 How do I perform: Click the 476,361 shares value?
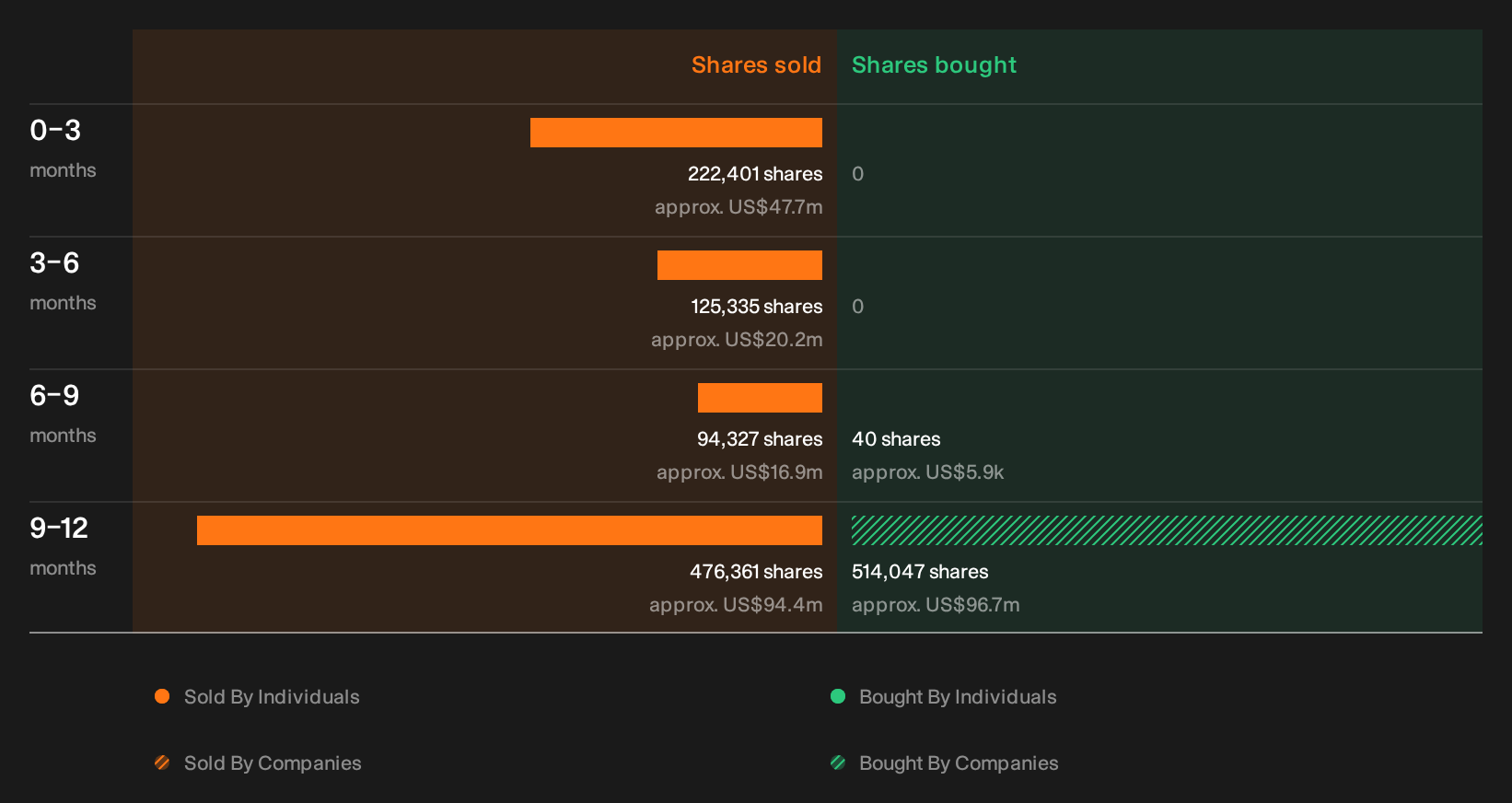coord(756,572)
